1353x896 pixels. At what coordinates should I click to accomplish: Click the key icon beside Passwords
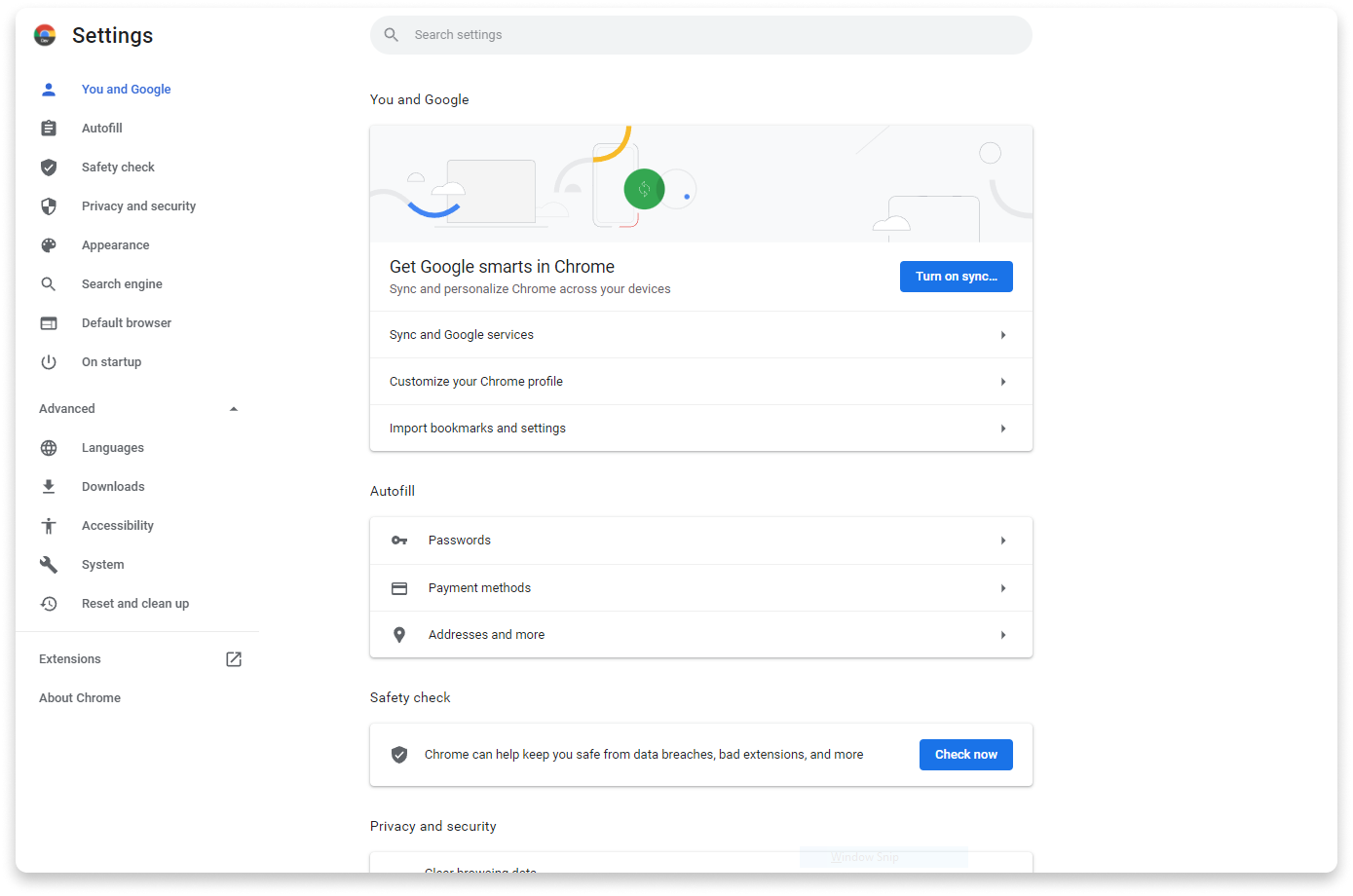click(399, 541)
